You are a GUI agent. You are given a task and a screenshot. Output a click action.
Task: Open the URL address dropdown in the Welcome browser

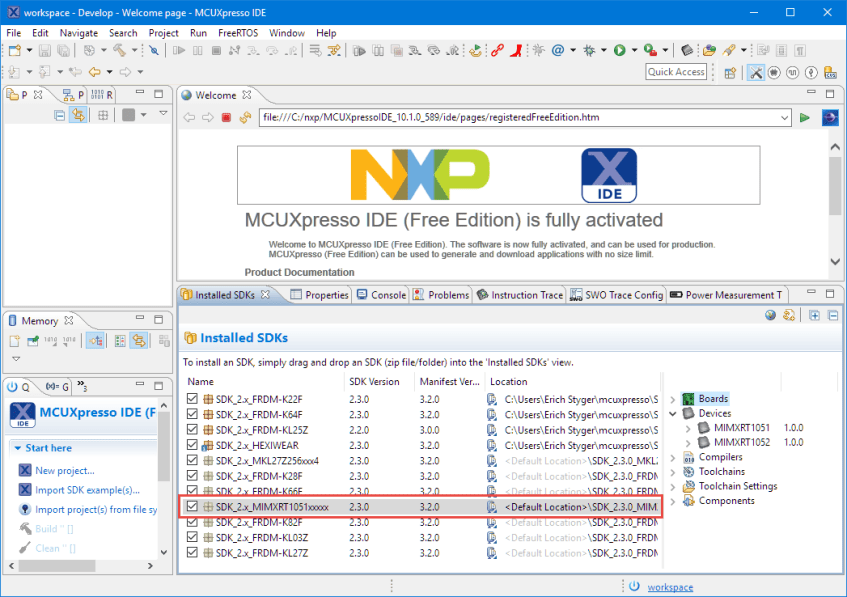click(786, 117)
